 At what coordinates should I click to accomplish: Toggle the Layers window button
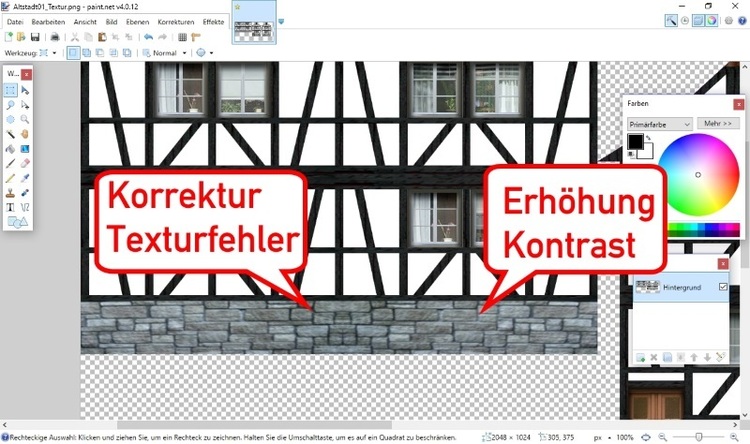(x=698, y=20)
